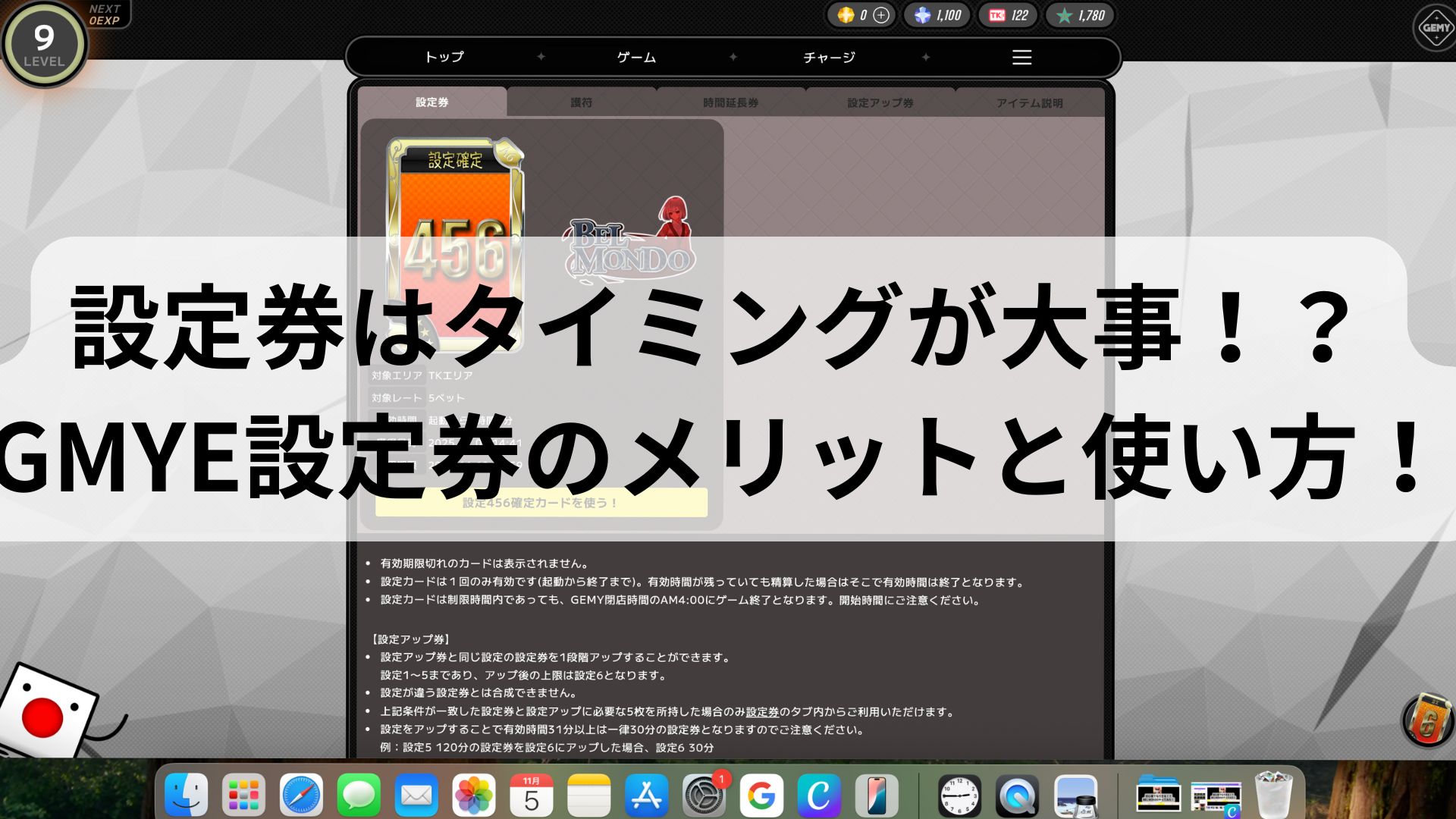Image resolution: width=1456 pixels, height=819 pixels.
Task: Click the level 9 badge
Action: 44,43
